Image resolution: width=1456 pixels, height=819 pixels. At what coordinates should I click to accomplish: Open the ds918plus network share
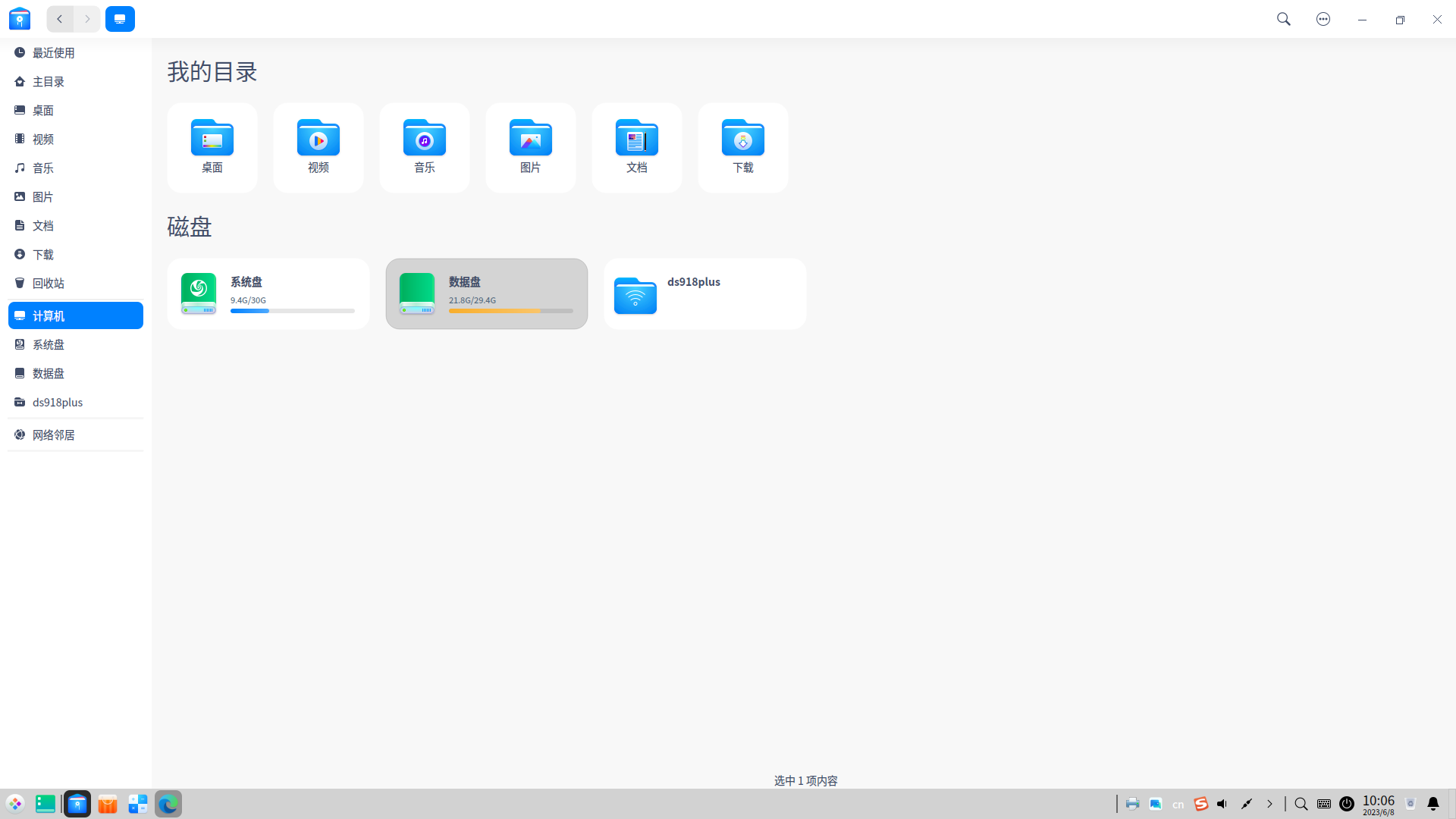[704, 293]
